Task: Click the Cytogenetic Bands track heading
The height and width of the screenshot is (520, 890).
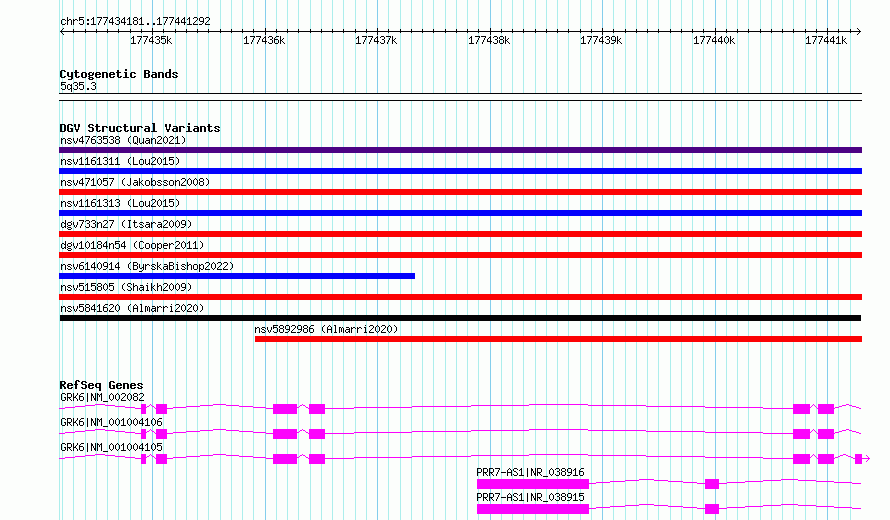Action: coord(119,74)
